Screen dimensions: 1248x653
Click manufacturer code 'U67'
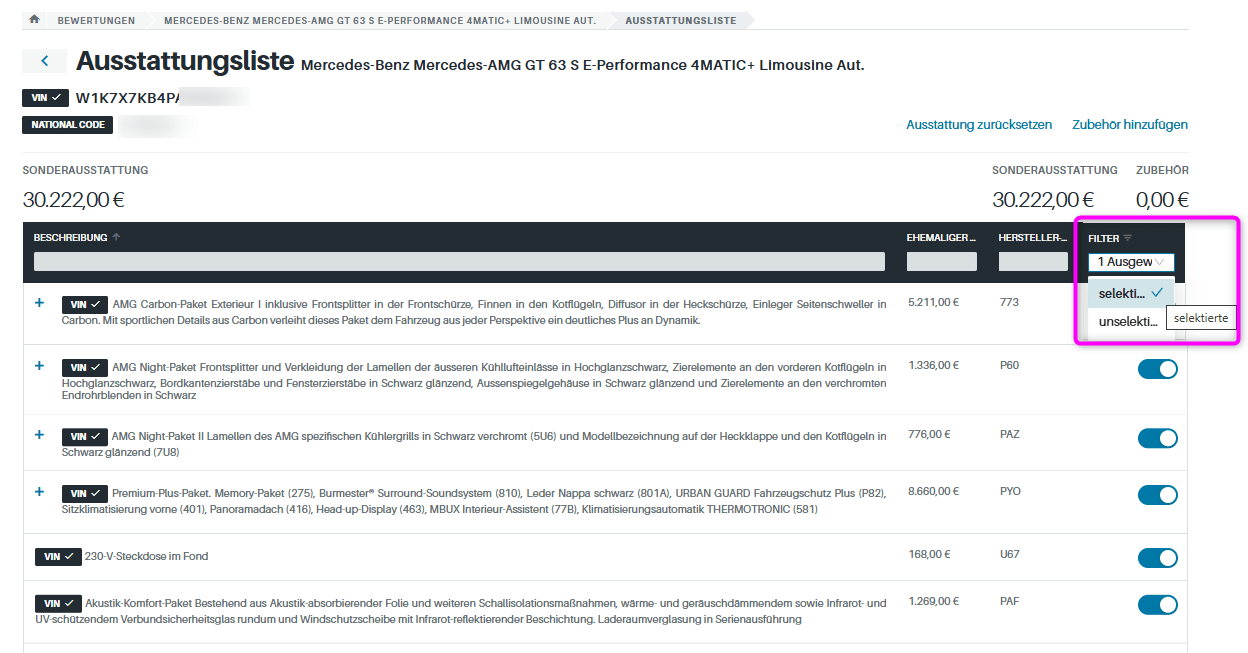(x=1009, y=554)
